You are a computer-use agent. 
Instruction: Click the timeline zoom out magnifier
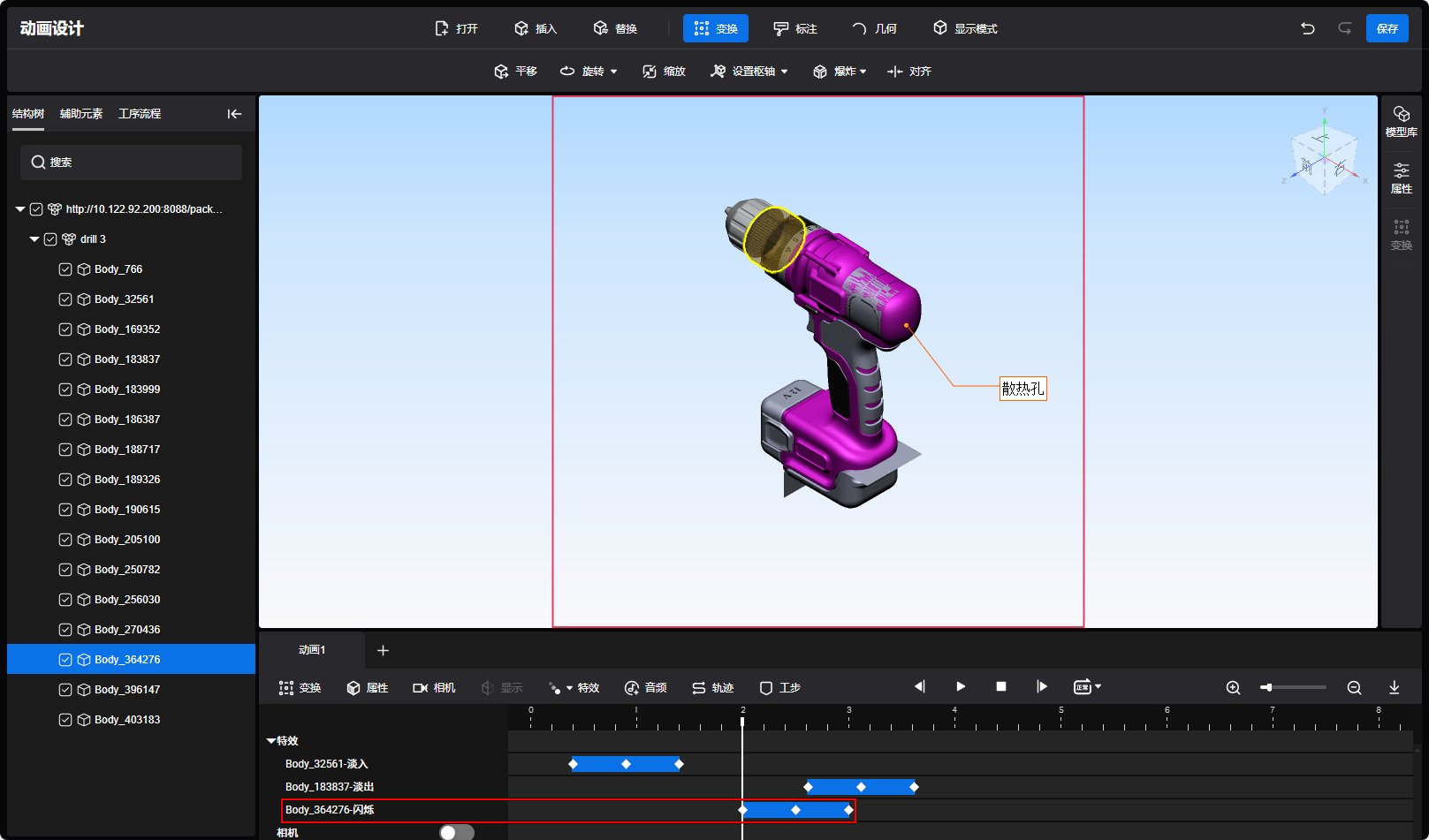click(x=1354, y=687)
